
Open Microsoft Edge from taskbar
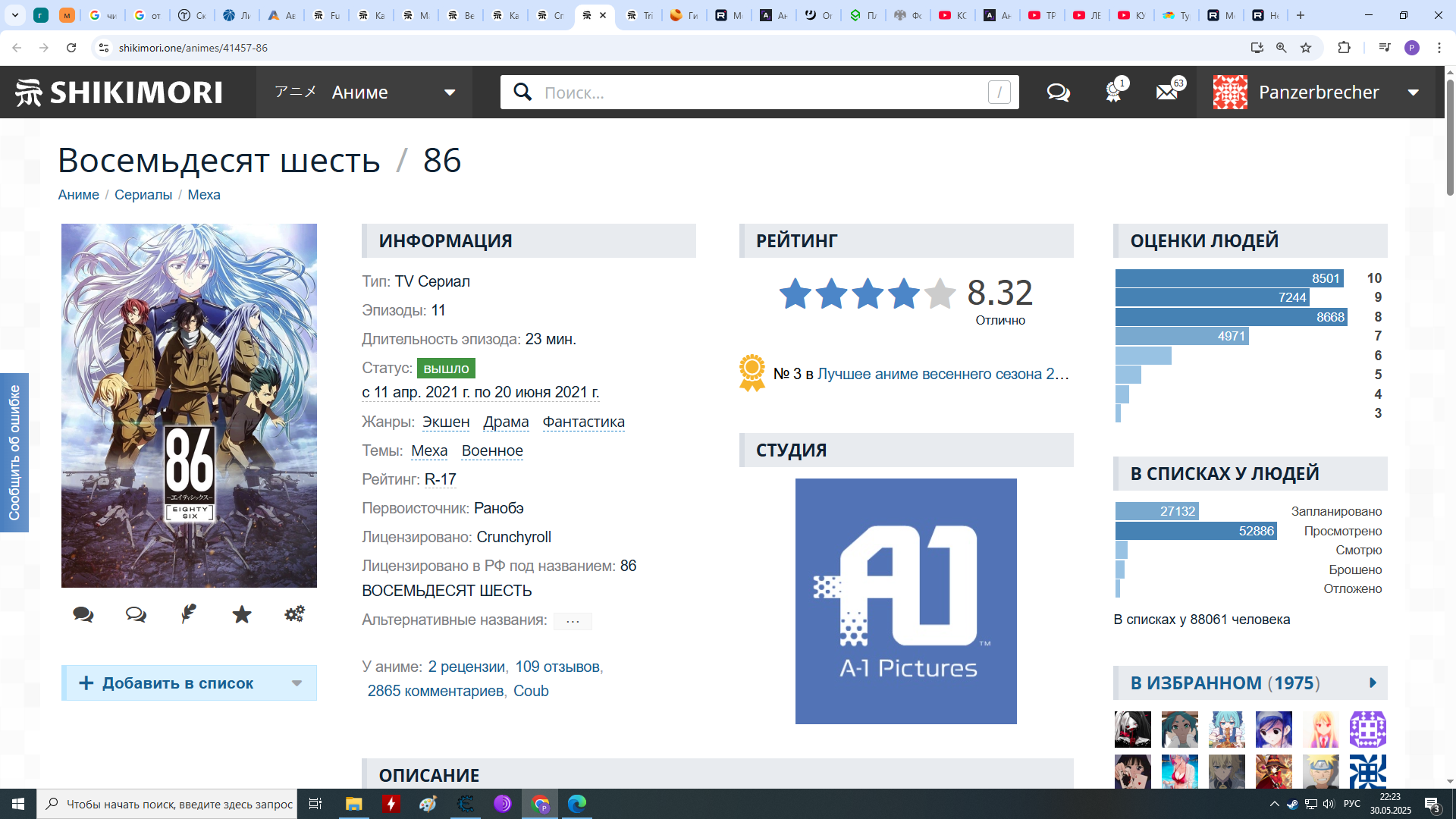pos(577,804)
